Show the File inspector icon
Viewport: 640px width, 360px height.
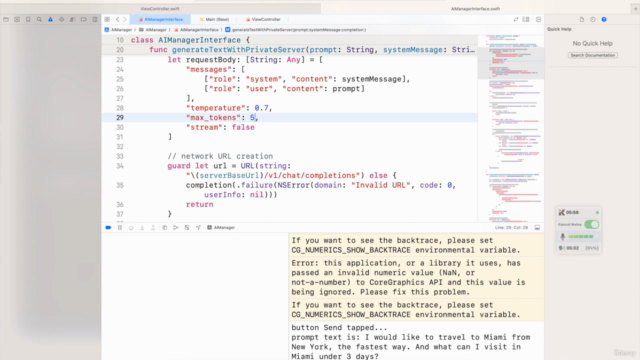[582, 19]
